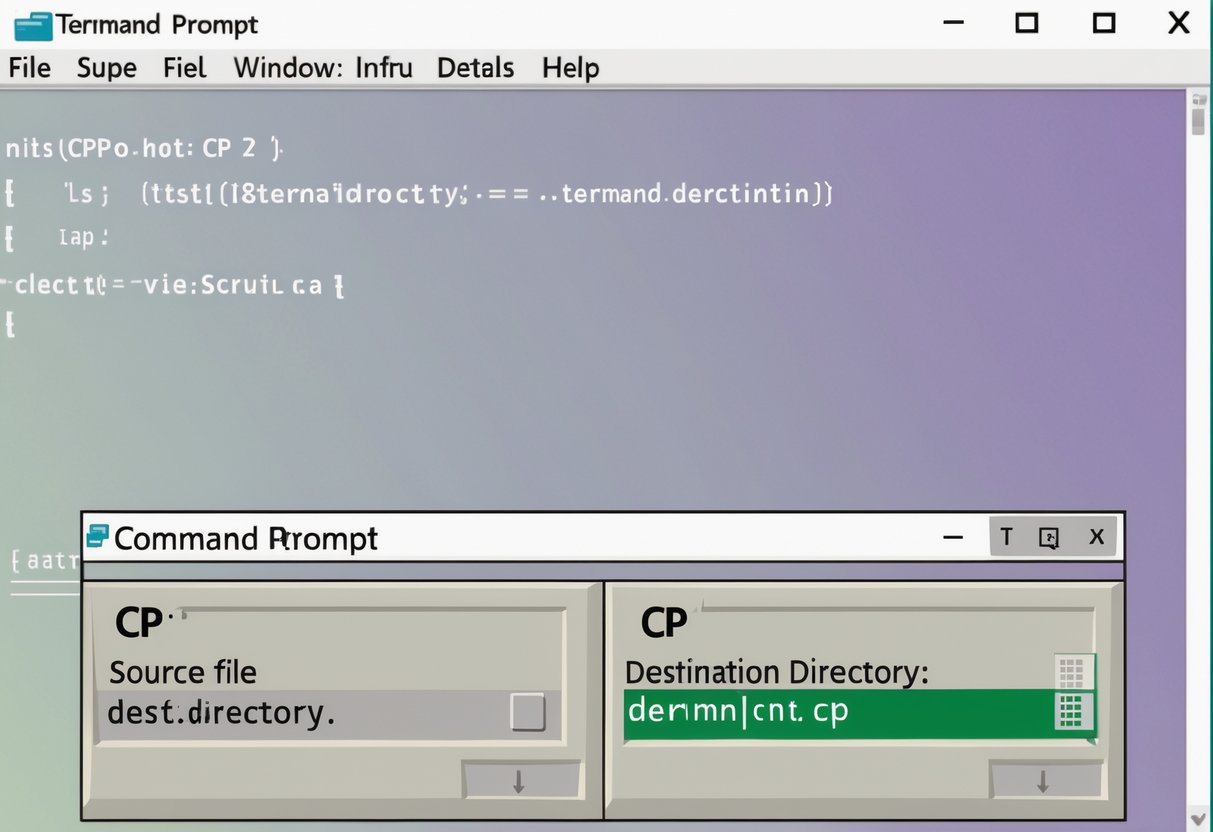Click the Supe menu in the menu bar
1213x832 pixels.
coord(106,68)
